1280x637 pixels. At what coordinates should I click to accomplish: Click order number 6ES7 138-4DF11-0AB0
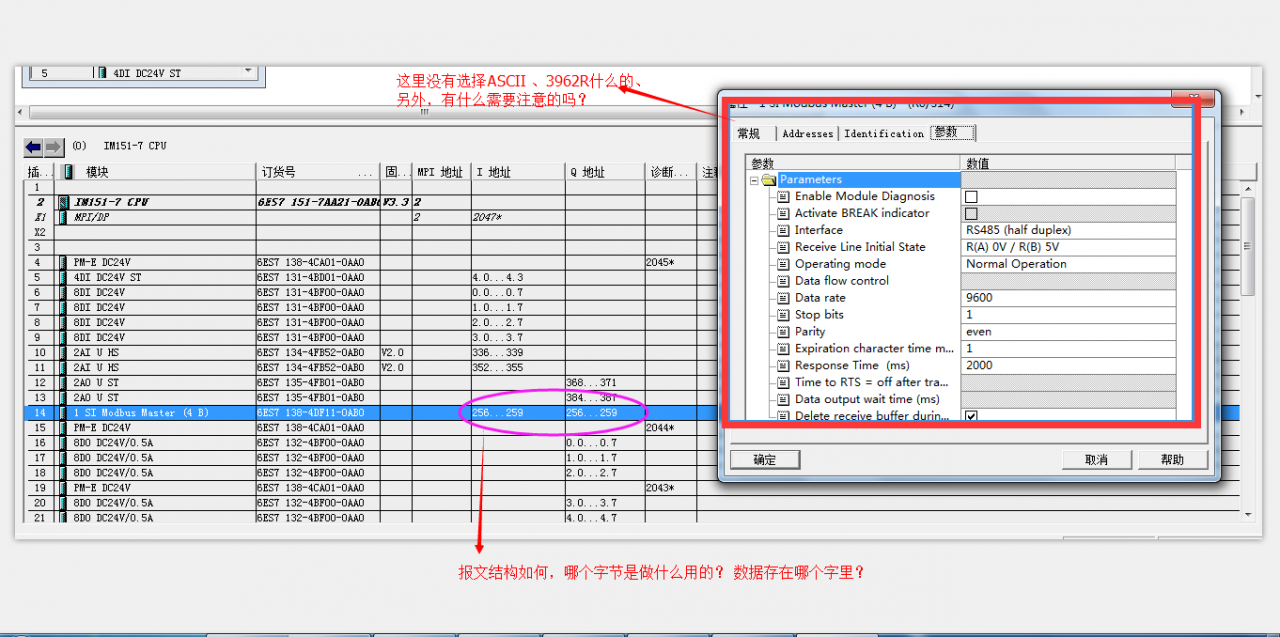click(x=311, y=412)
